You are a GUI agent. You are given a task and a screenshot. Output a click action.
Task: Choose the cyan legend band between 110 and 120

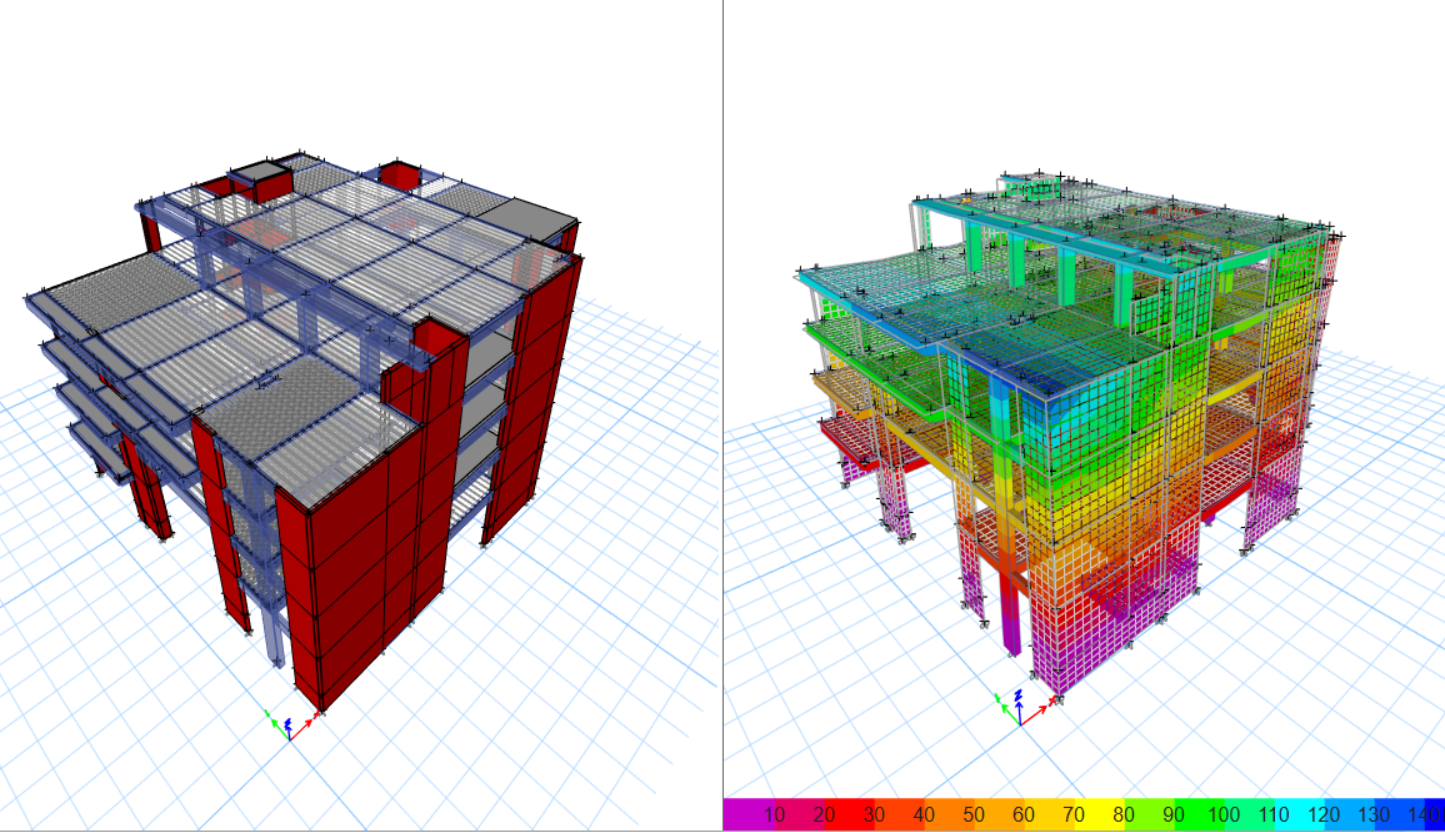click(x=1302, y=815)
